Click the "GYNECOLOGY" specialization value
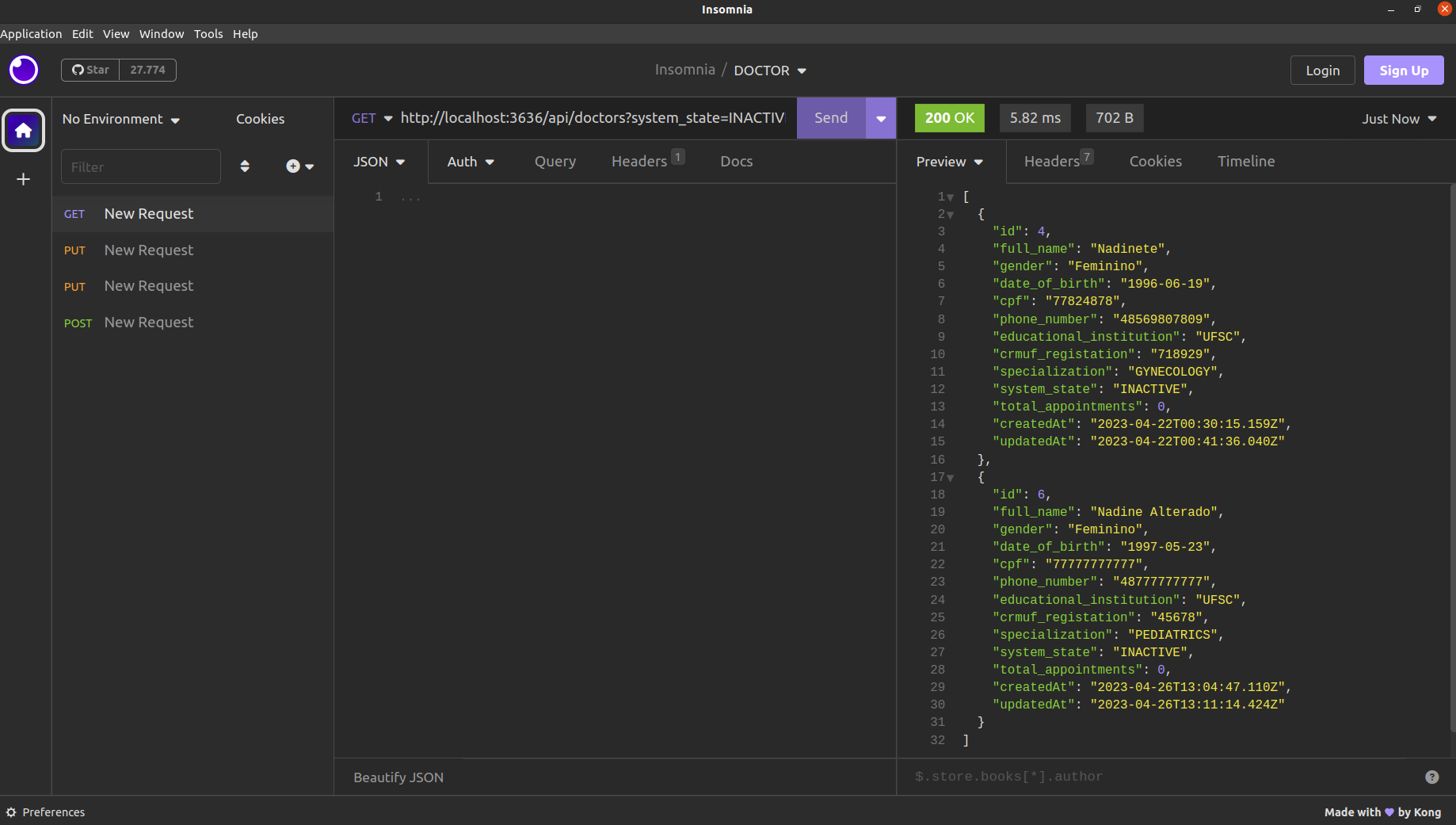This screenshot has height=825, width=1456. [1172, 372]
